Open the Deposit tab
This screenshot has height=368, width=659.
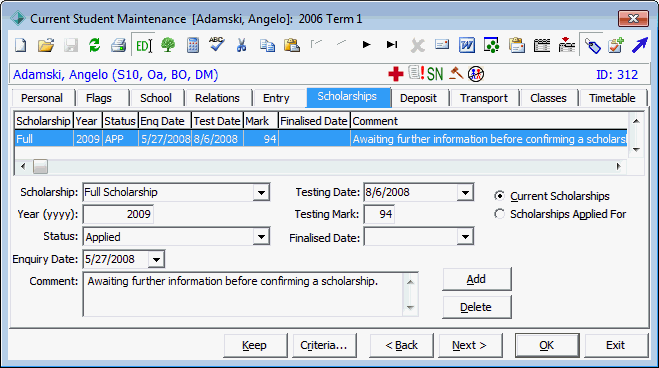(x=418, y=98)
